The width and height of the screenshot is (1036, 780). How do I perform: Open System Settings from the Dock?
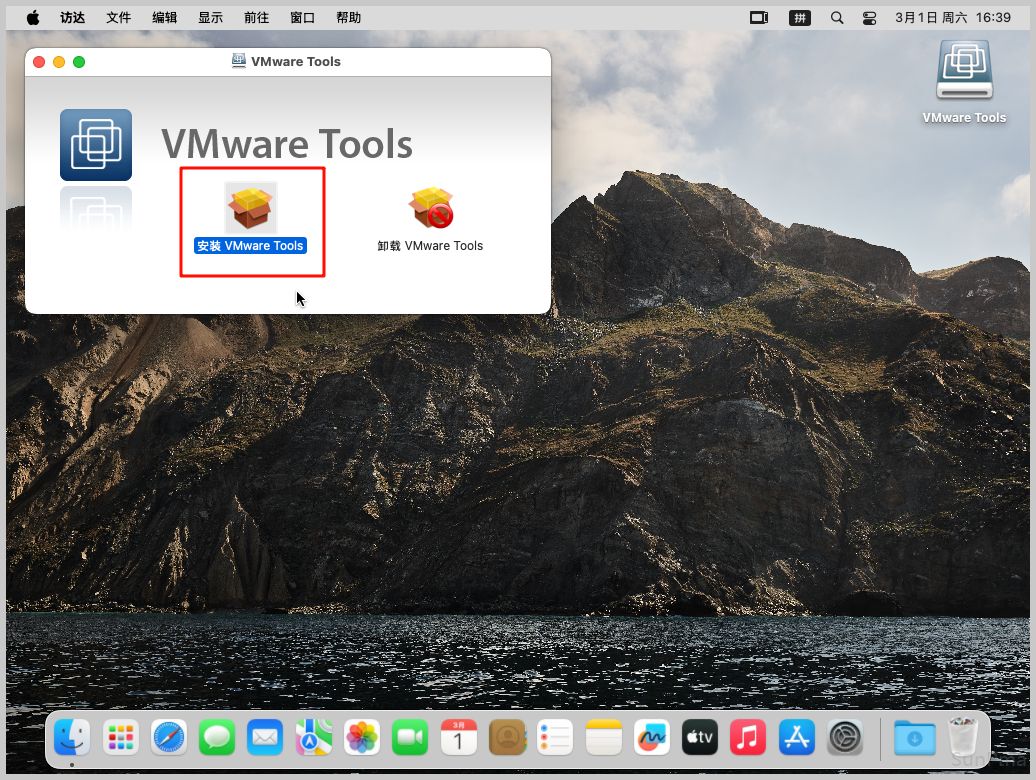[845, 739]
